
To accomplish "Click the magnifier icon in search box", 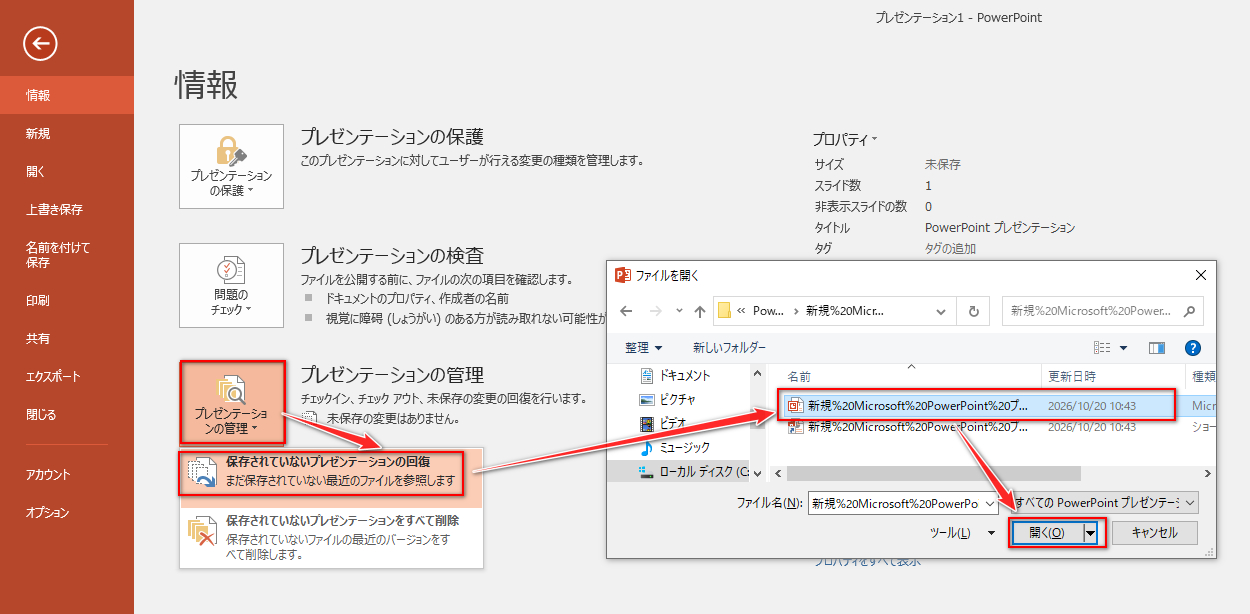I will pos(1190,311).
